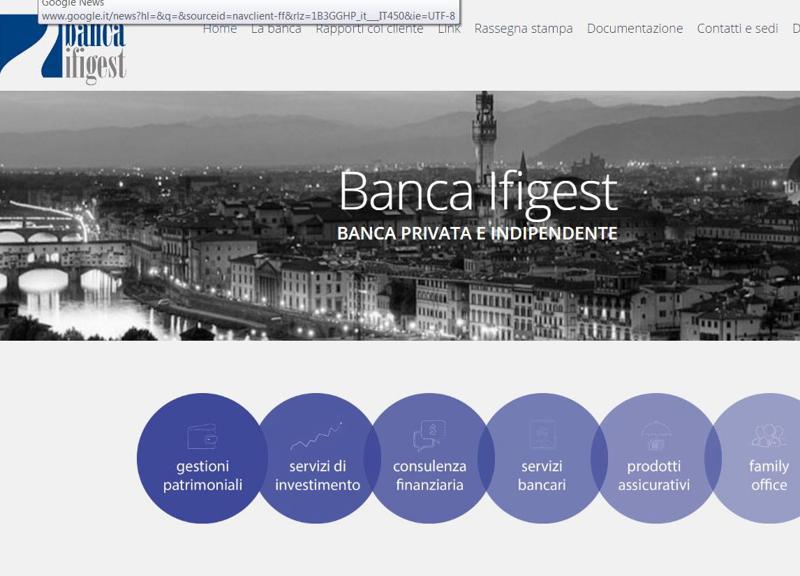Click the people icon for family office
Image resolution: width=800 pixels, height=576 pixels.
pyautogui.click(x=768, y=435)
